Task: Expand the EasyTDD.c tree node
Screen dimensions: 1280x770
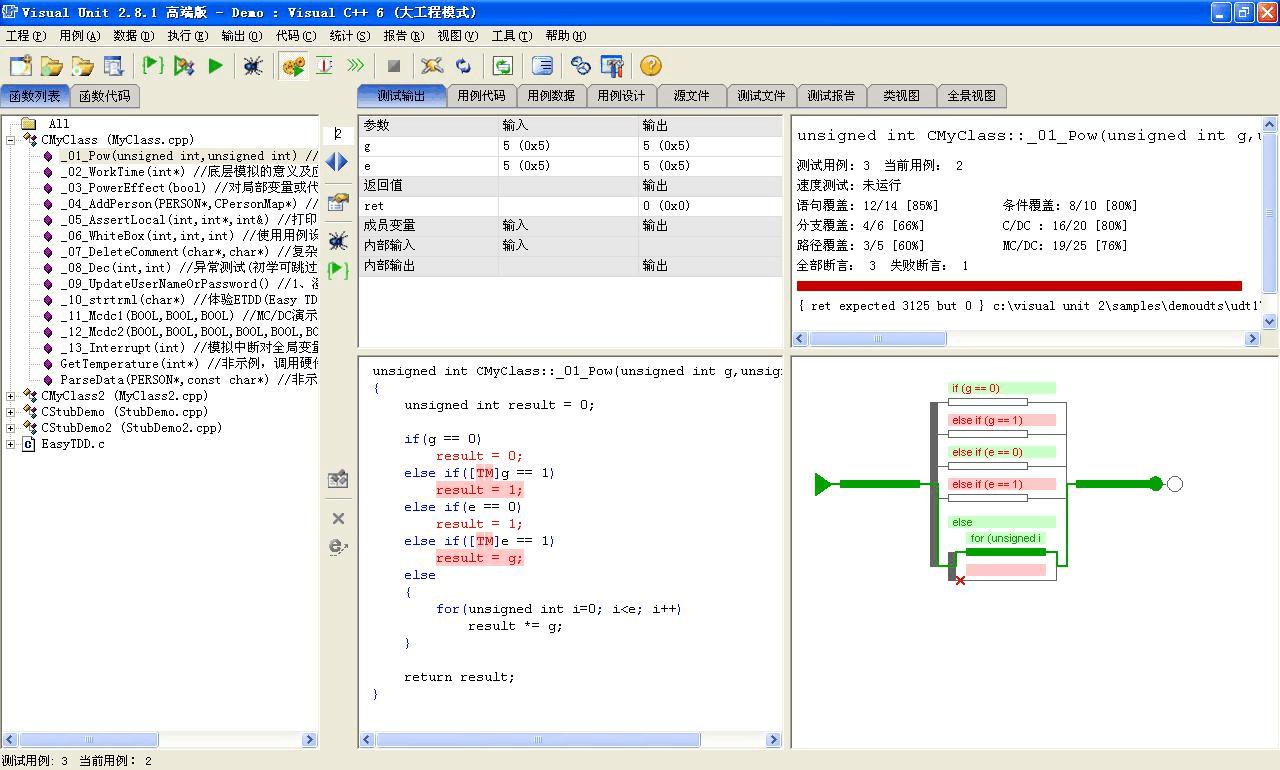Action: (10, 444)
